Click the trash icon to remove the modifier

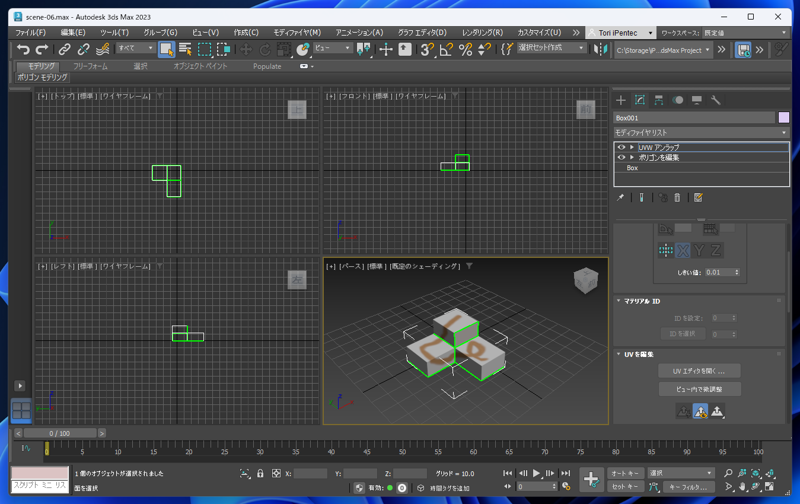(677, 197)
